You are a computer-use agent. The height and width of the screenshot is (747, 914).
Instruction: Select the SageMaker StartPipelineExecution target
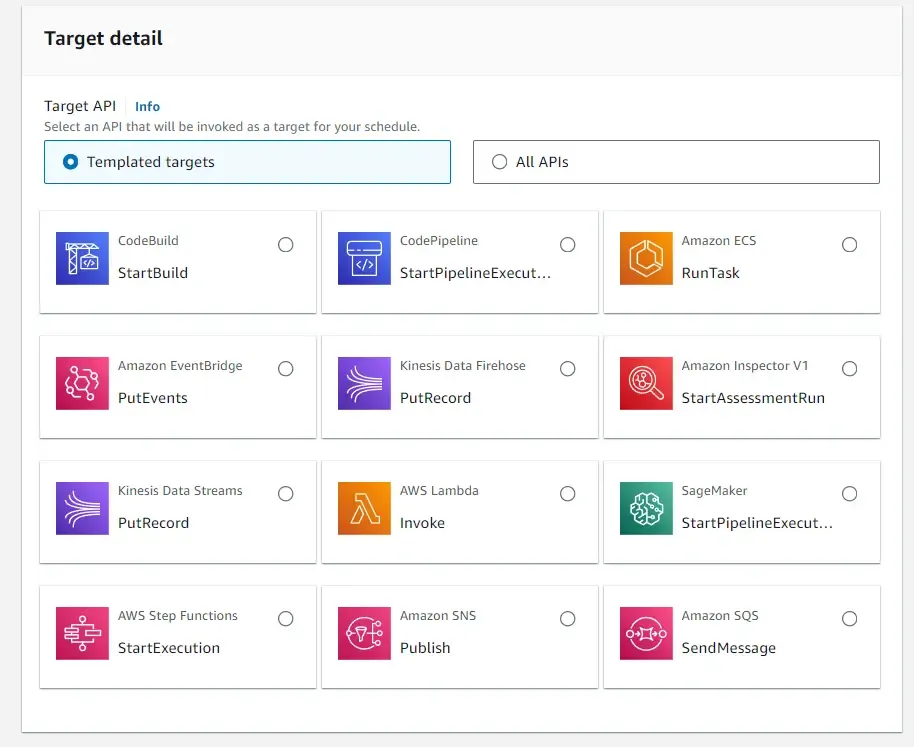tap(850, 494)
